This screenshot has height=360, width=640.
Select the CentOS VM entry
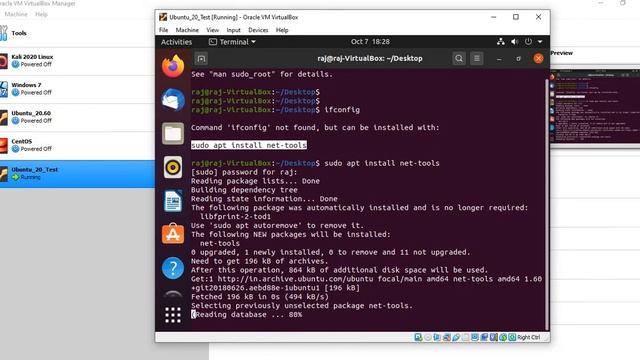tap(78, 145)
